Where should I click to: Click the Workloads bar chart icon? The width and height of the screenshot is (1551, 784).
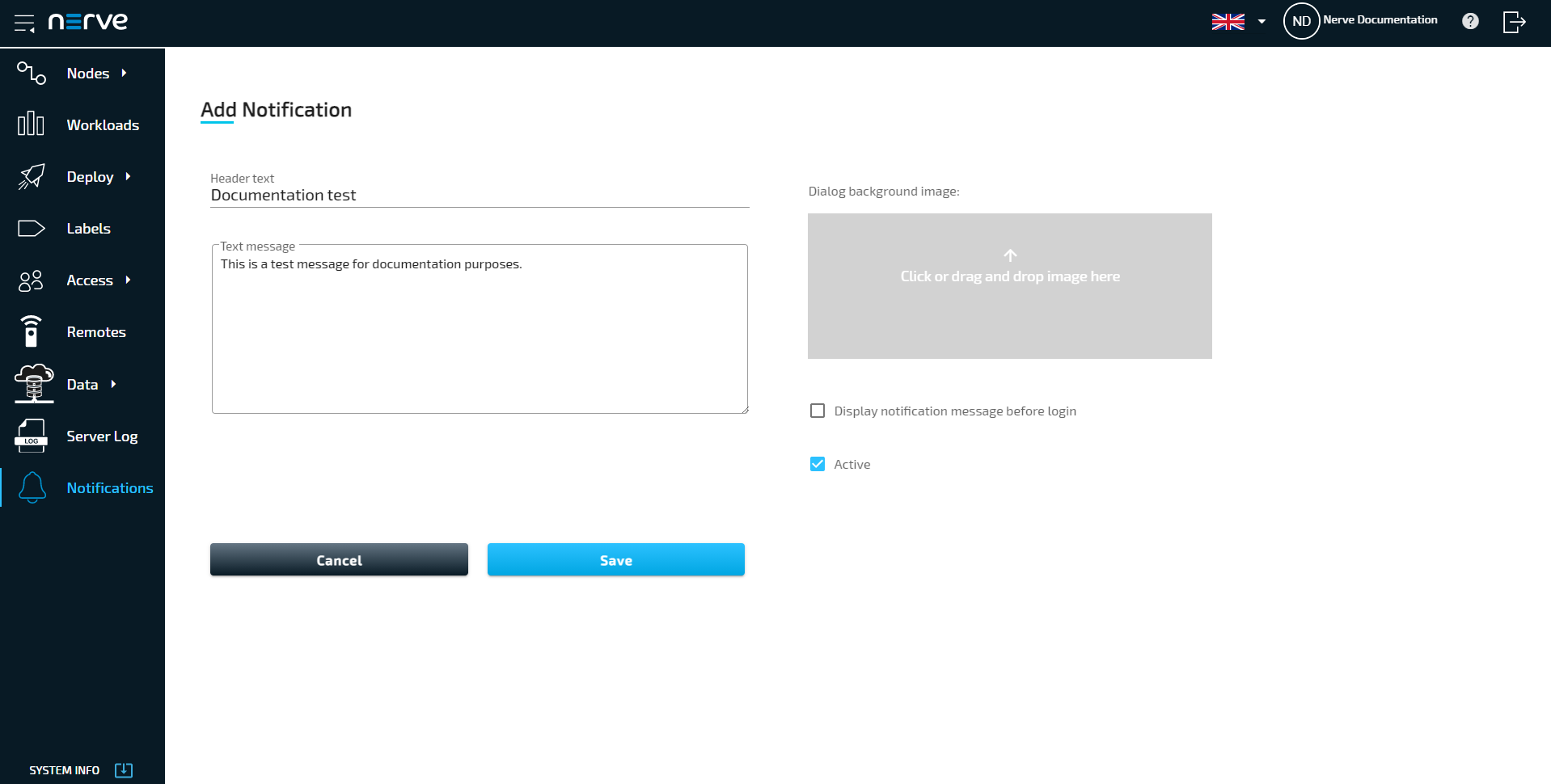pyautogui.click(x=31, y=124)
